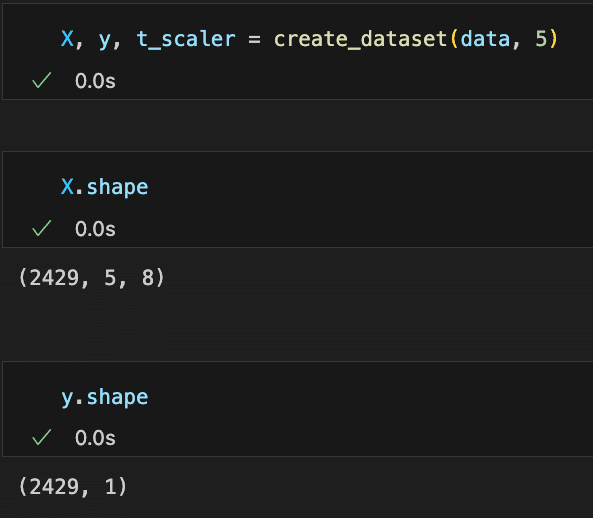Click the data argument in create_dataset call

485,39
